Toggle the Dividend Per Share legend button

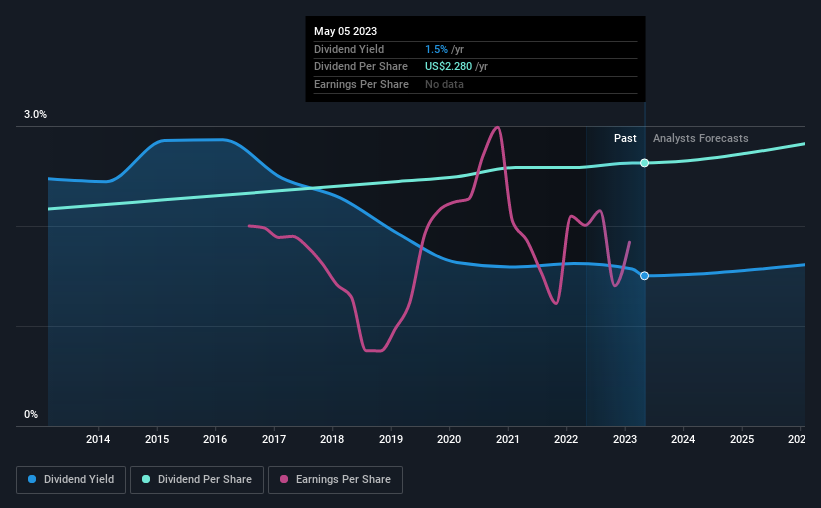(x=197, y=480)
